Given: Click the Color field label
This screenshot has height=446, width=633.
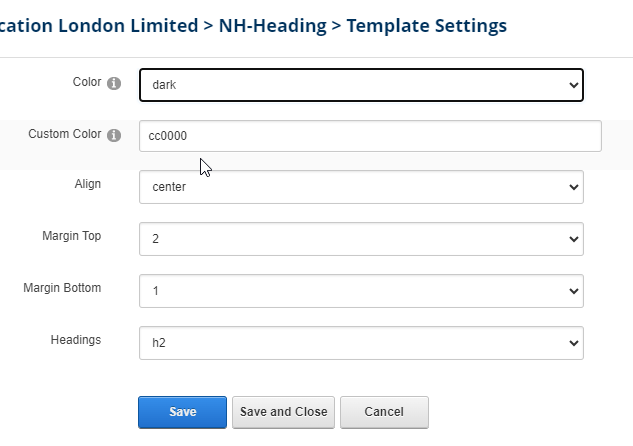Looking at the screenshot, I should [87, 82].
